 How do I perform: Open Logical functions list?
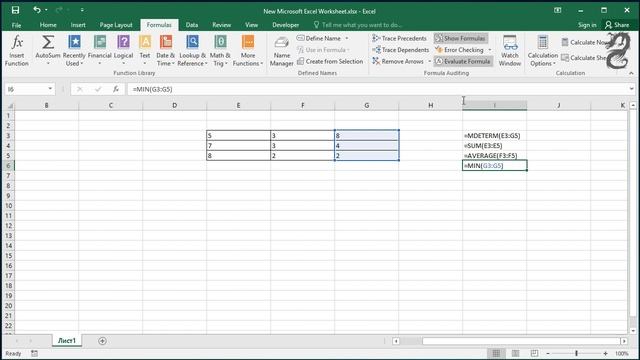(123, 51)
